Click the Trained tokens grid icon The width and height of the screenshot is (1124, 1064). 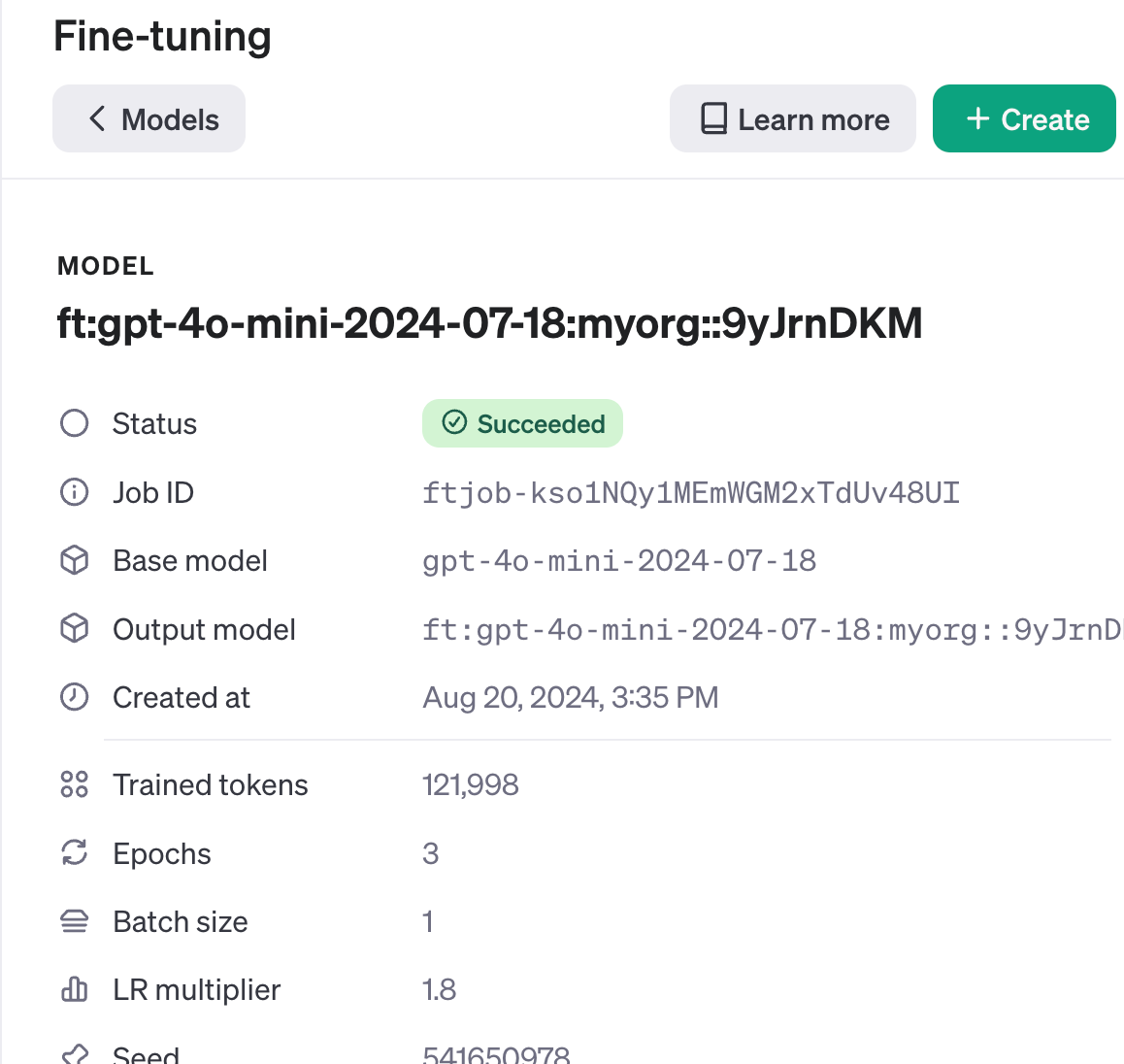tap(75, 784)
